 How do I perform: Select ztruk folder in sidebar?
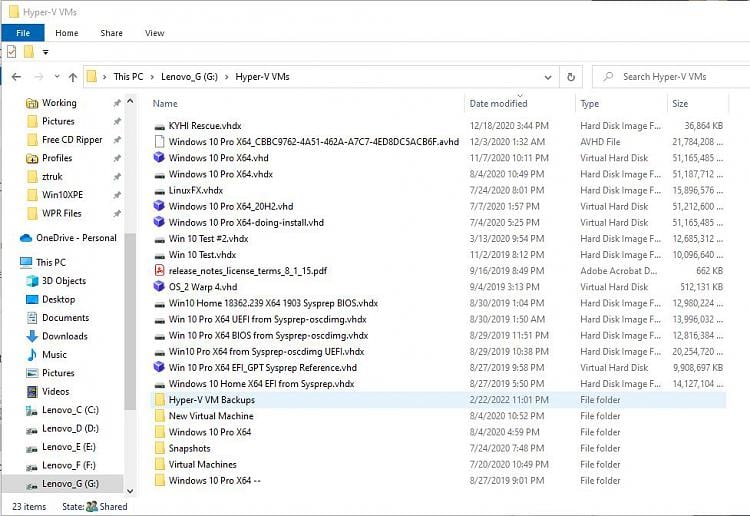[52, 176]
